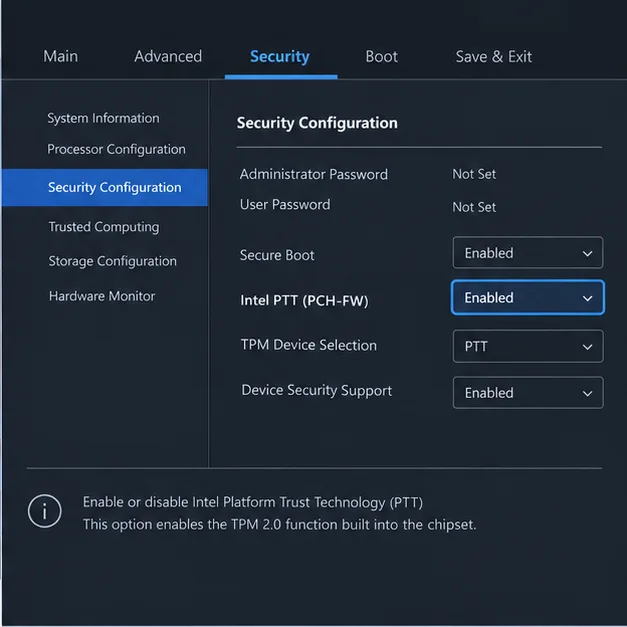
Task: Switch to the Advanced tab
Action: [168, 56]
